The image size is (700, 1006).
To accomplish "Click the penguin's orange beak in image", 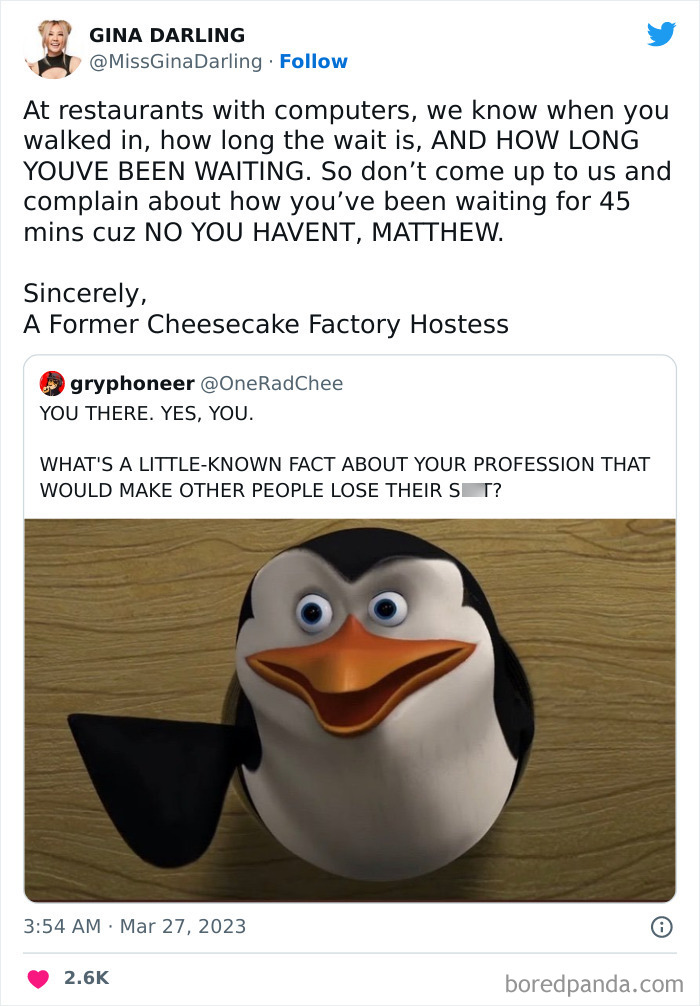I will pyautogui.click(x=359, y=672).
